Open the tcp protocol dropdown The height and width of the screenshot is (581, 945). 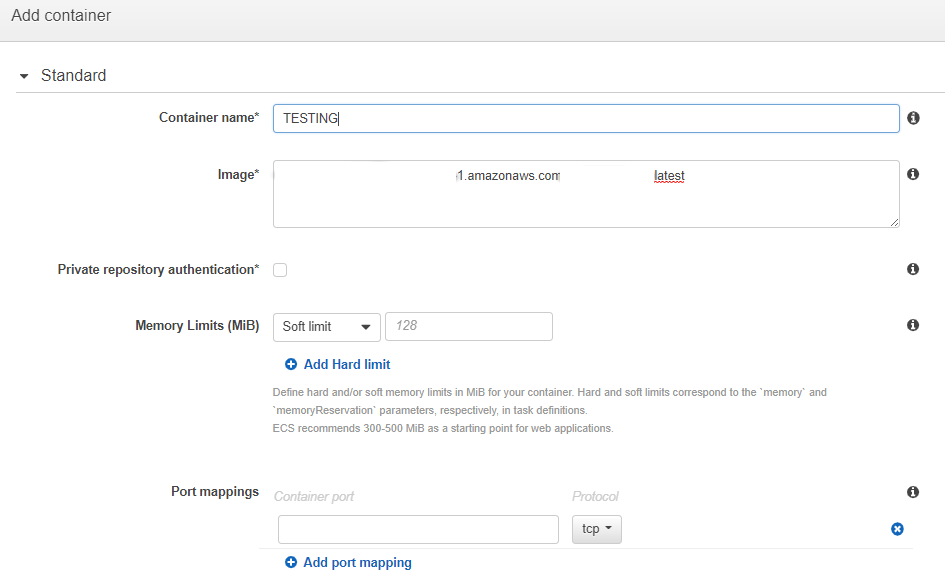(596, 529)
